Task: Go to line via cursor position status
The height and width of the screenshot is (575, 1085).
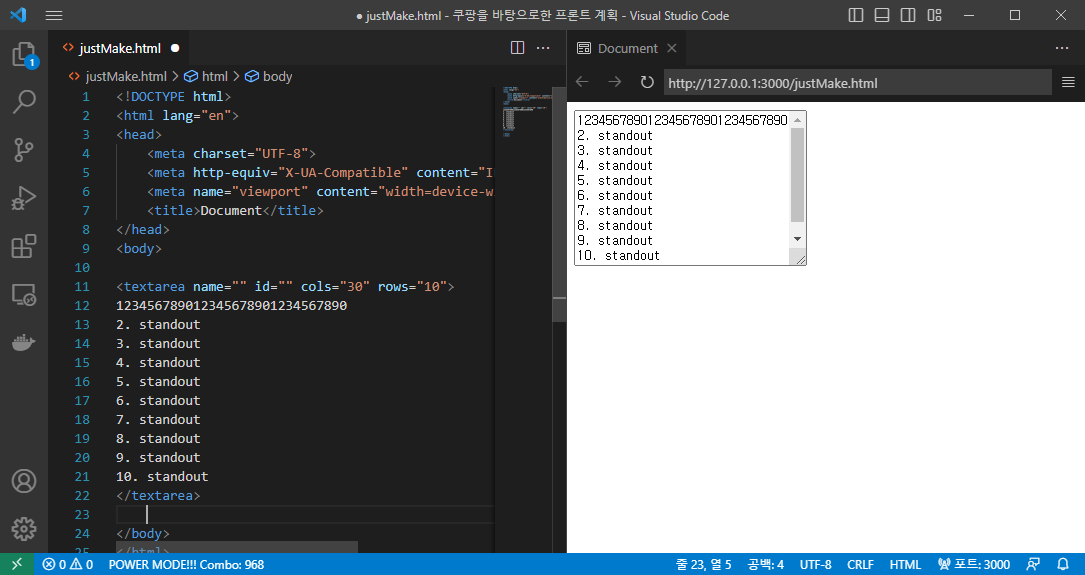Action: (x=703, y=564)
